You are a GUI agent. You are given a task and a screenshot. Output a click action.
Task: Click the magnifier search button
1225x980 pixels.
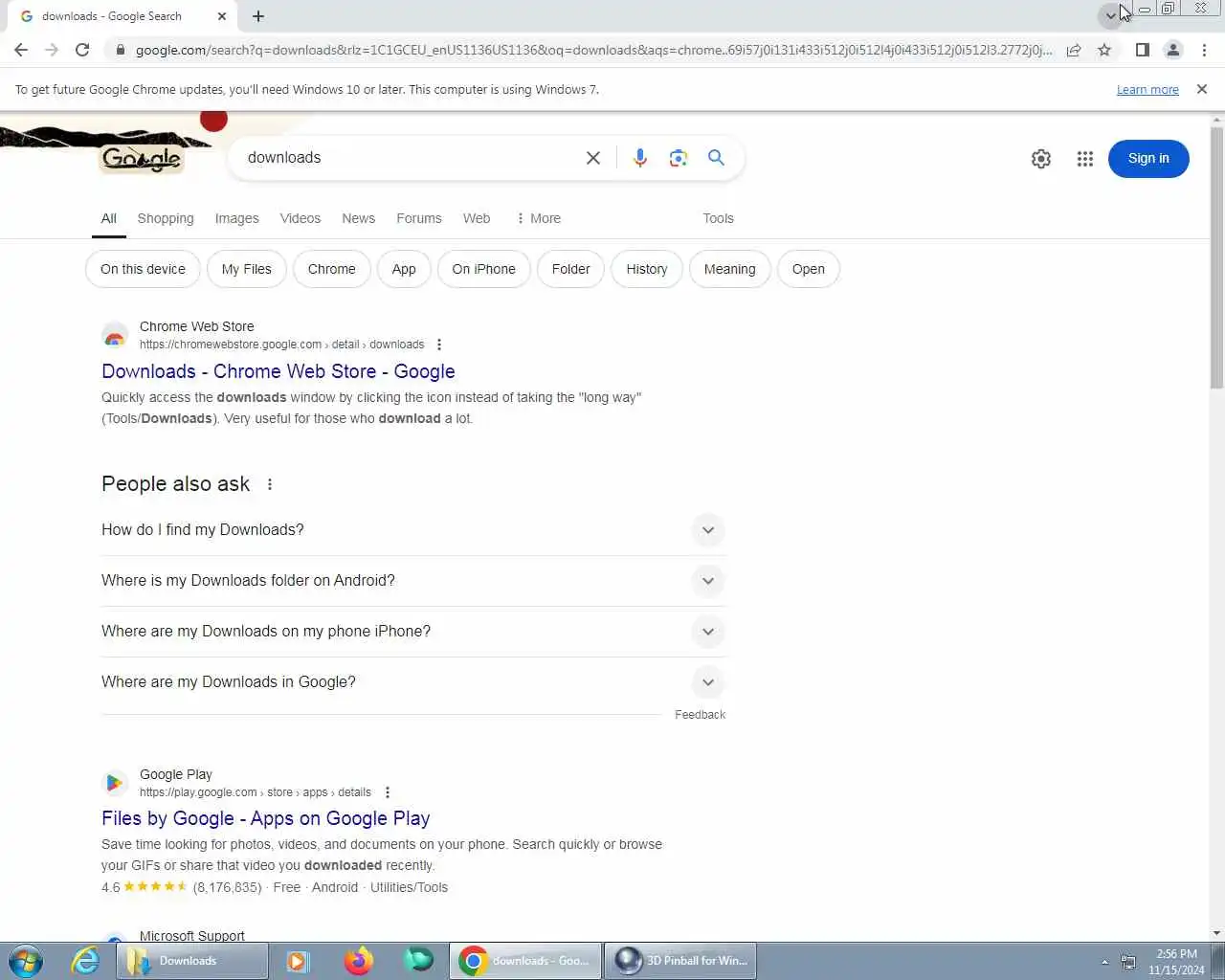pos(716,158)
